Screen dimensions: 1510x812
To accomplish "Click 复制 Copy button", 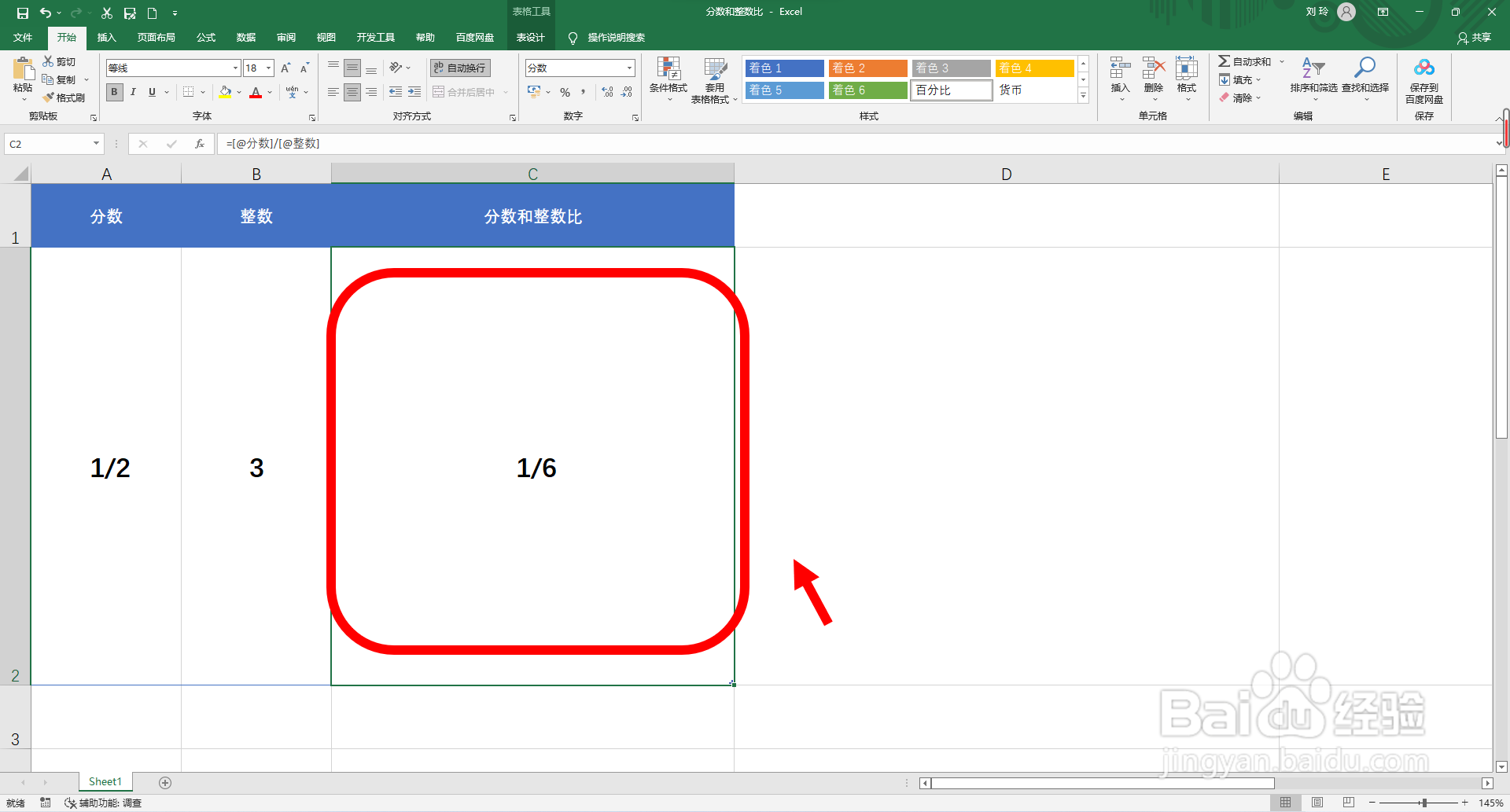I will [x=59, y=79].
